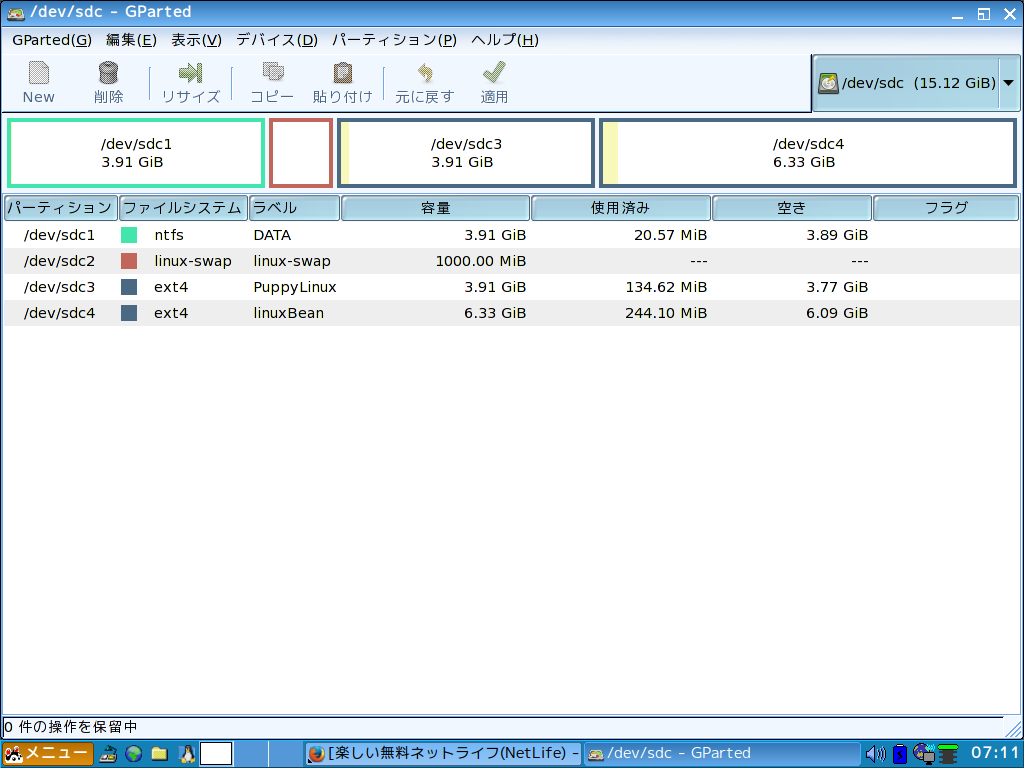Select the /dev/sdc3 row in the partition list
This screenshot has height=768, width=1024.
pyautogui.click(x=511, y=287)
